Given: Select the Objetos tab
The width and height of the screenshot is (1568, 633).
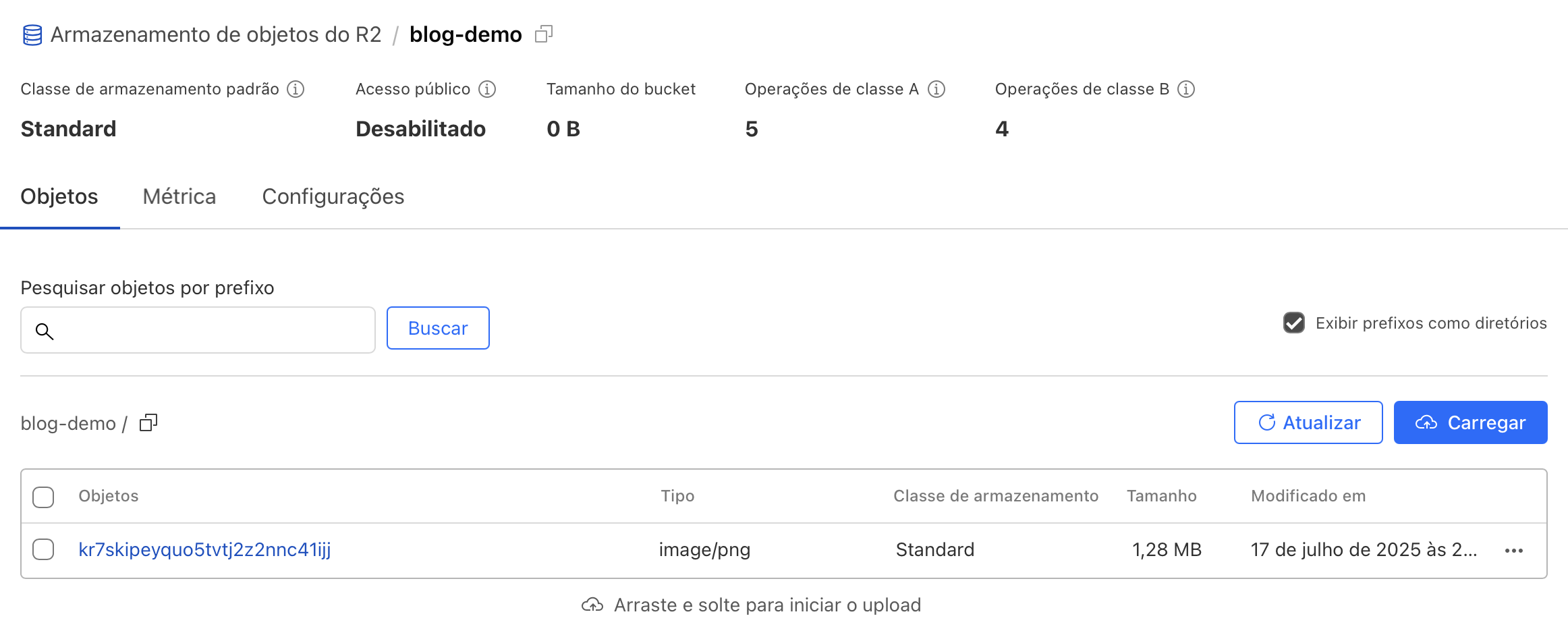Looking at the screenshot, I should 59,196.
